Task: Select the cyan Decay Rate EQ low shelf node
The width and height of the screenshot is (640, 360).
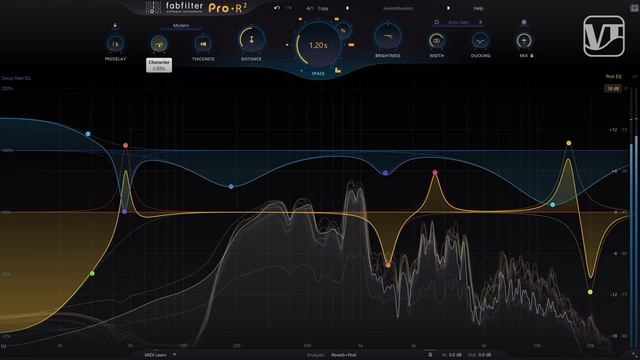Action: pos(88,134)
